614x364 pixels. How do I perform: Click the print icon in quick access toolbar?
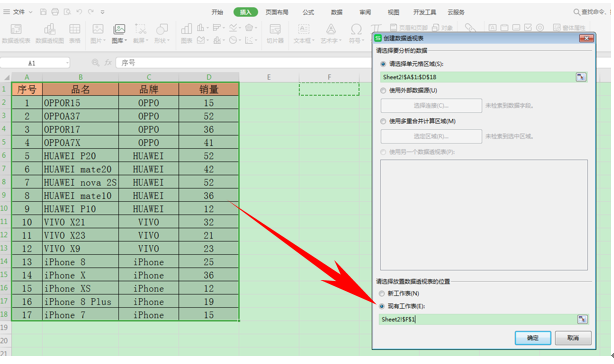coord(55,12)
